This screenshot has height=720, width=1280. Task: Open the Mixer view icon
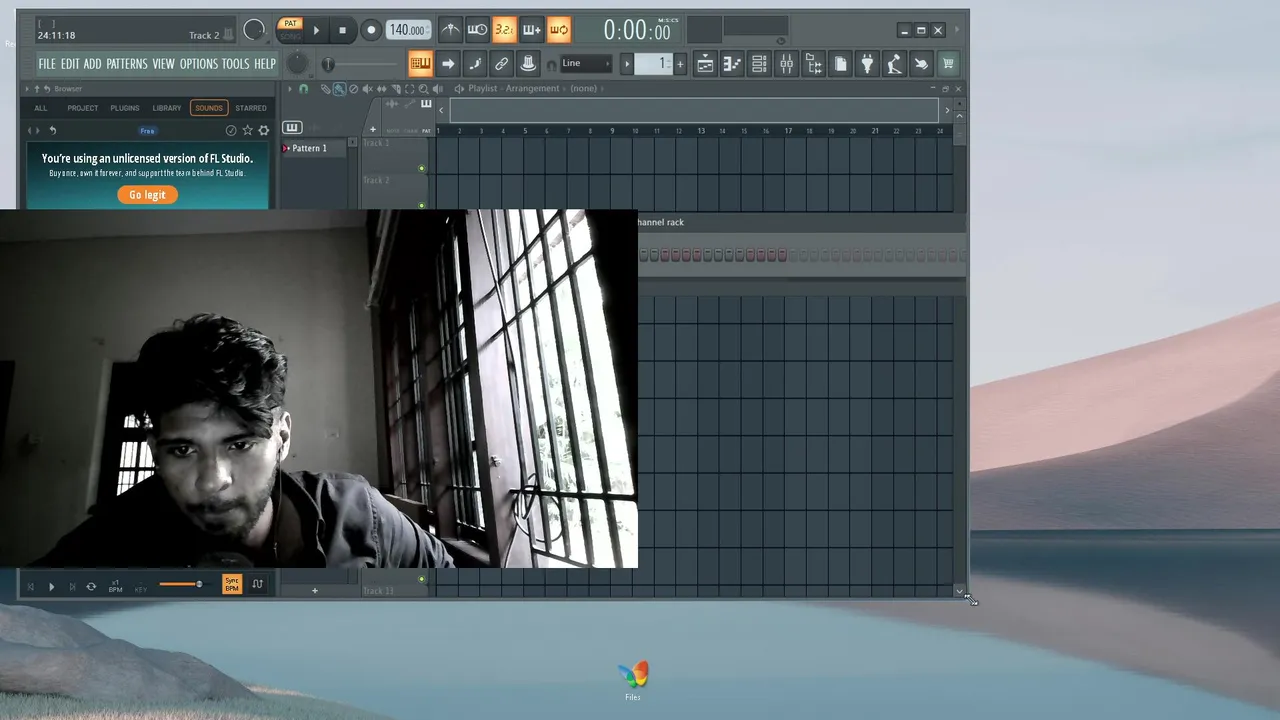[786, 64]
